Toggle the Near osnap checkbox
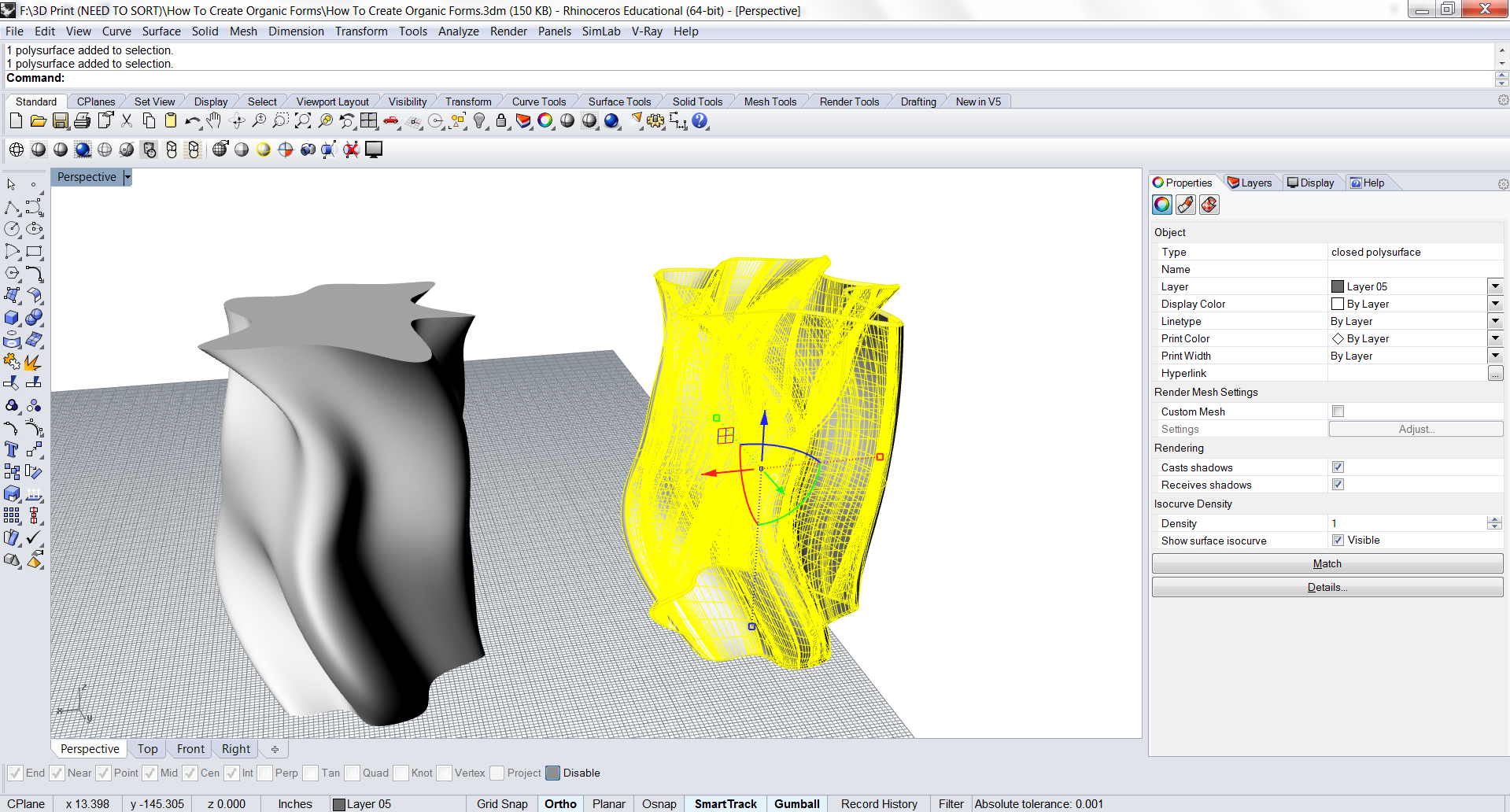The image size is (1510, 812). click(x=57, y=773)
